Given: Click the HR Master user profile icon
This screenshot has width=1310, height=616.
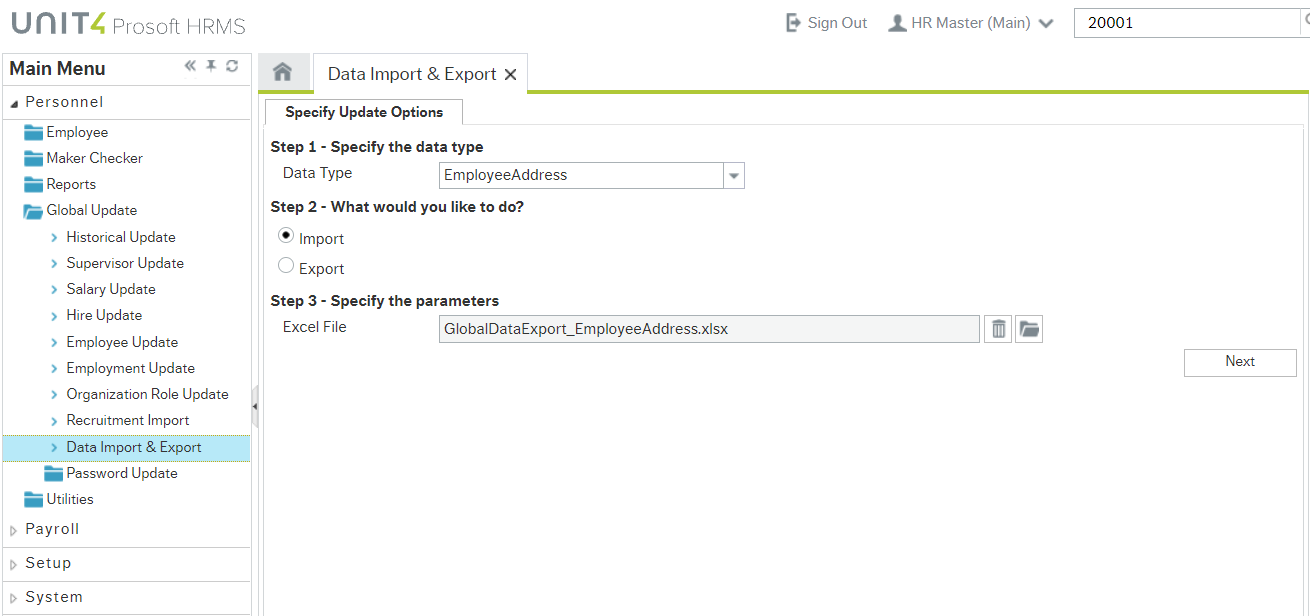Looking at the screenshot, I should coord(897,23).
